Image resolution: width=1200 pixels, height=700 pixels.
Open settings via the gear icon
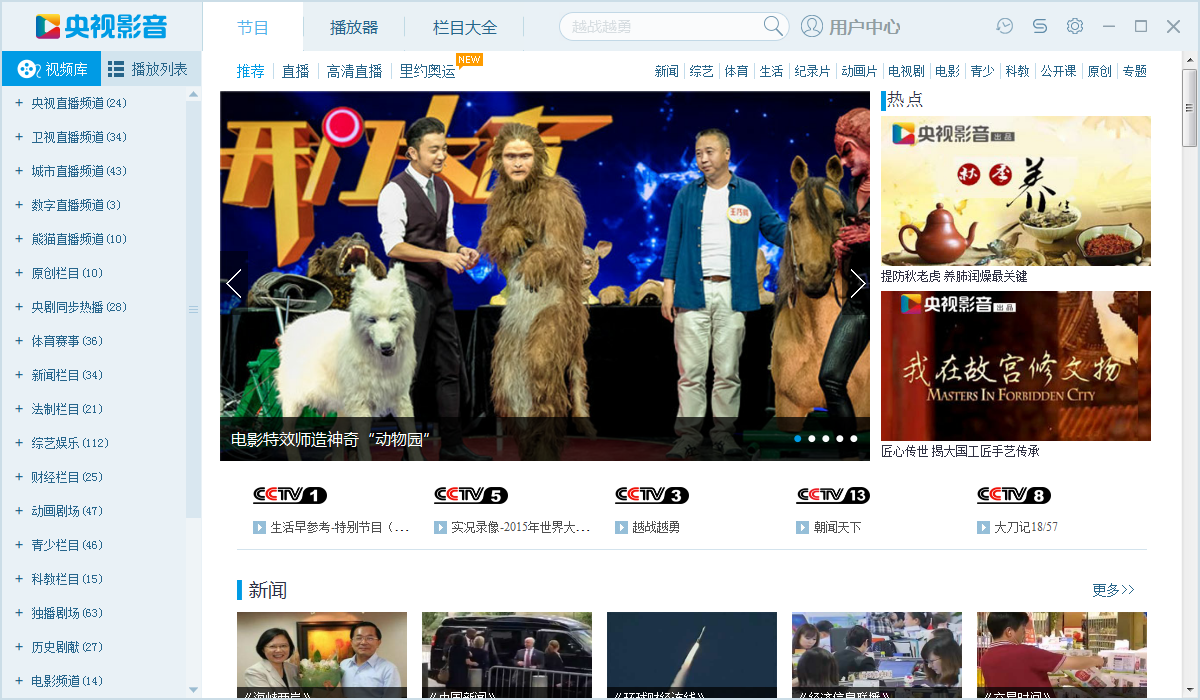[1075, 26]
